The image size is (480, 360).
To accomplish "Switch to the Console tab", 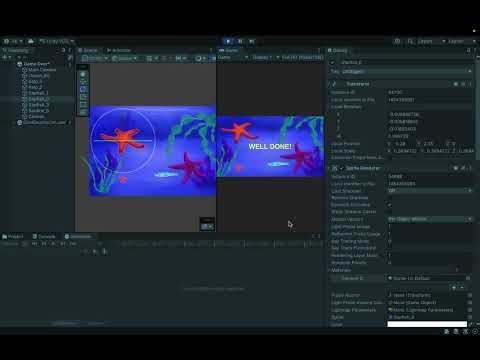I will [44, 236].
